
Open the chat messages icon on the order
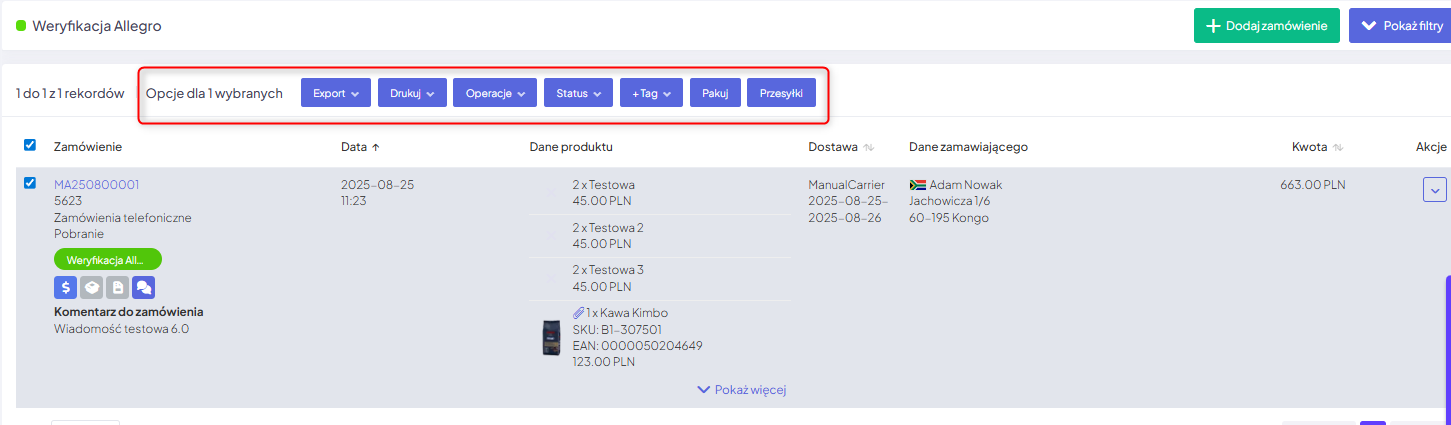tap(144, 288)
